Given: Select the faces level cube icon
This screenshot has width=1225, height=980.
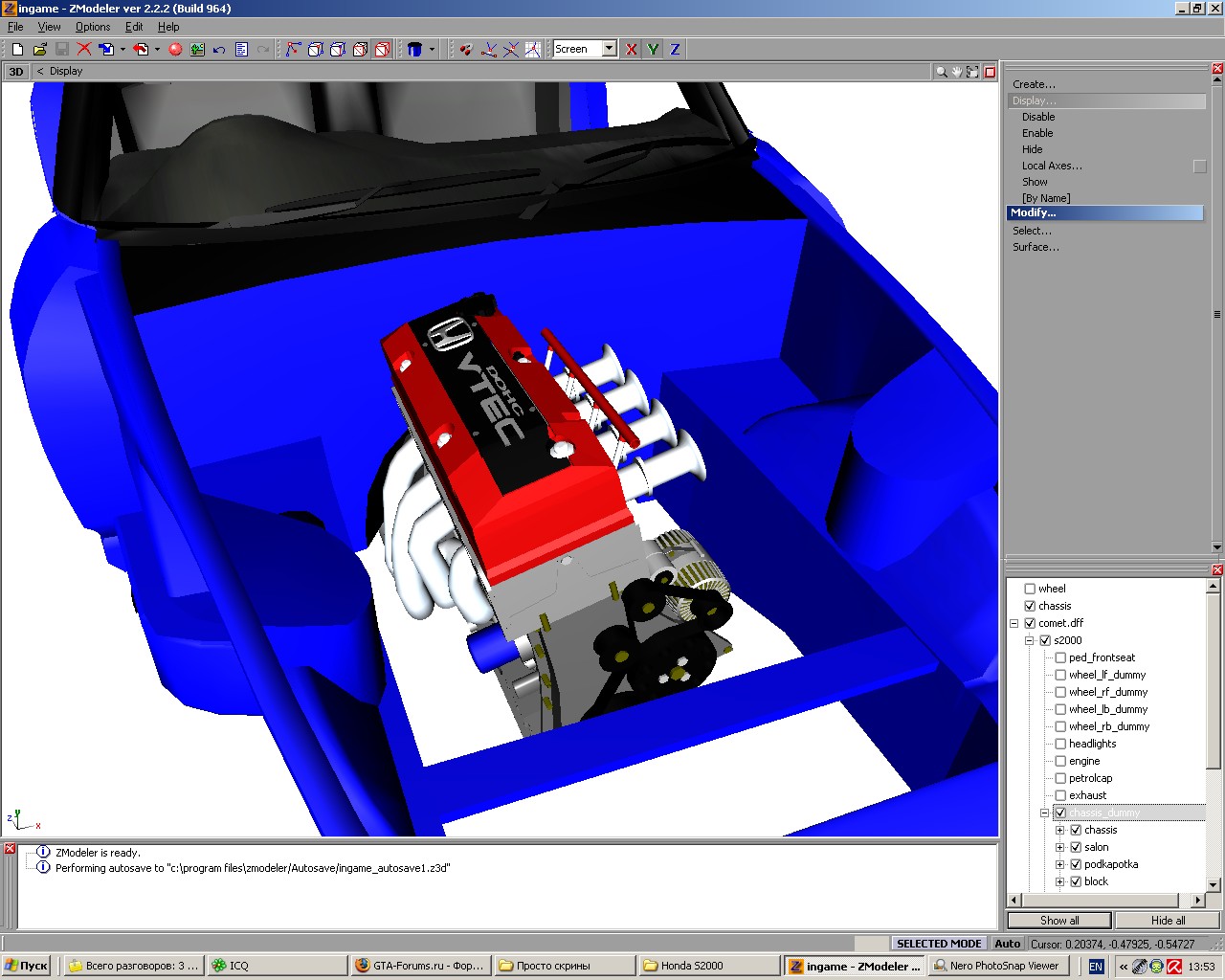Looking at the screenshot, I should pos(337,49).
